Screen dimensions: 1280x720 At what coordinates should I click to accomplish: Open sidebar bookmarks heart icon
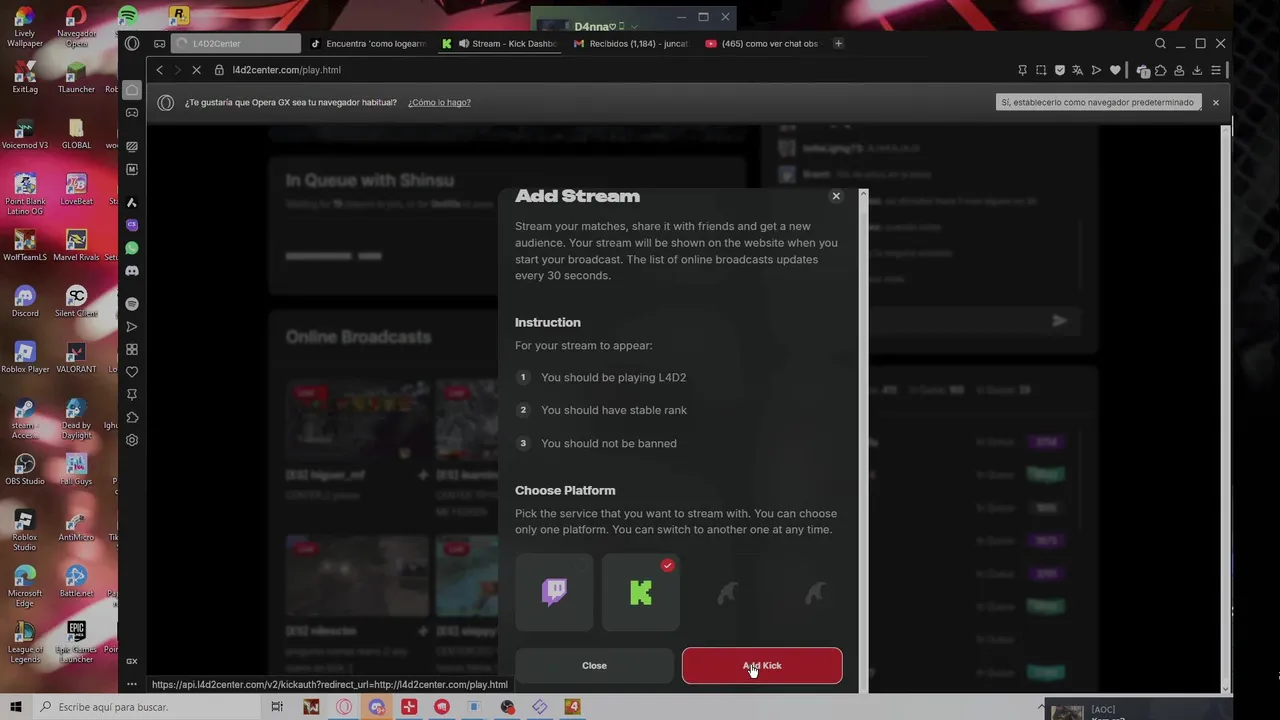point(132,372)
